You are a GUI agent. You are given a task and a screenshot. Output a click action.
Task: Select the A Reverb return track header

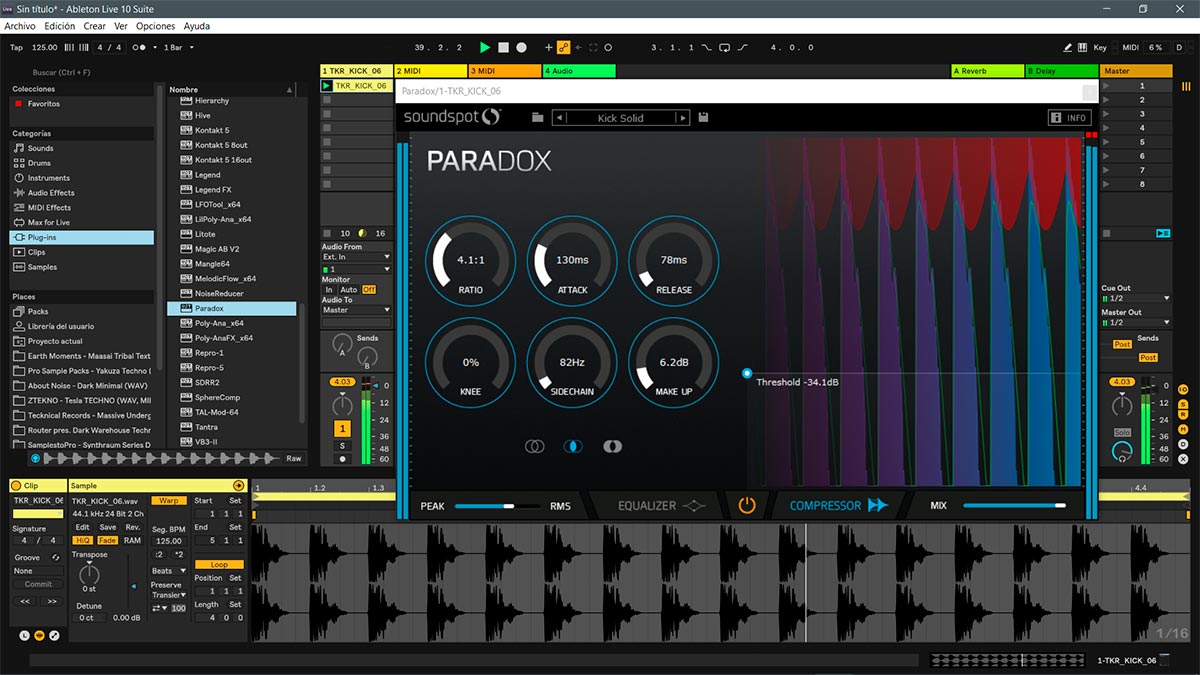987,71
